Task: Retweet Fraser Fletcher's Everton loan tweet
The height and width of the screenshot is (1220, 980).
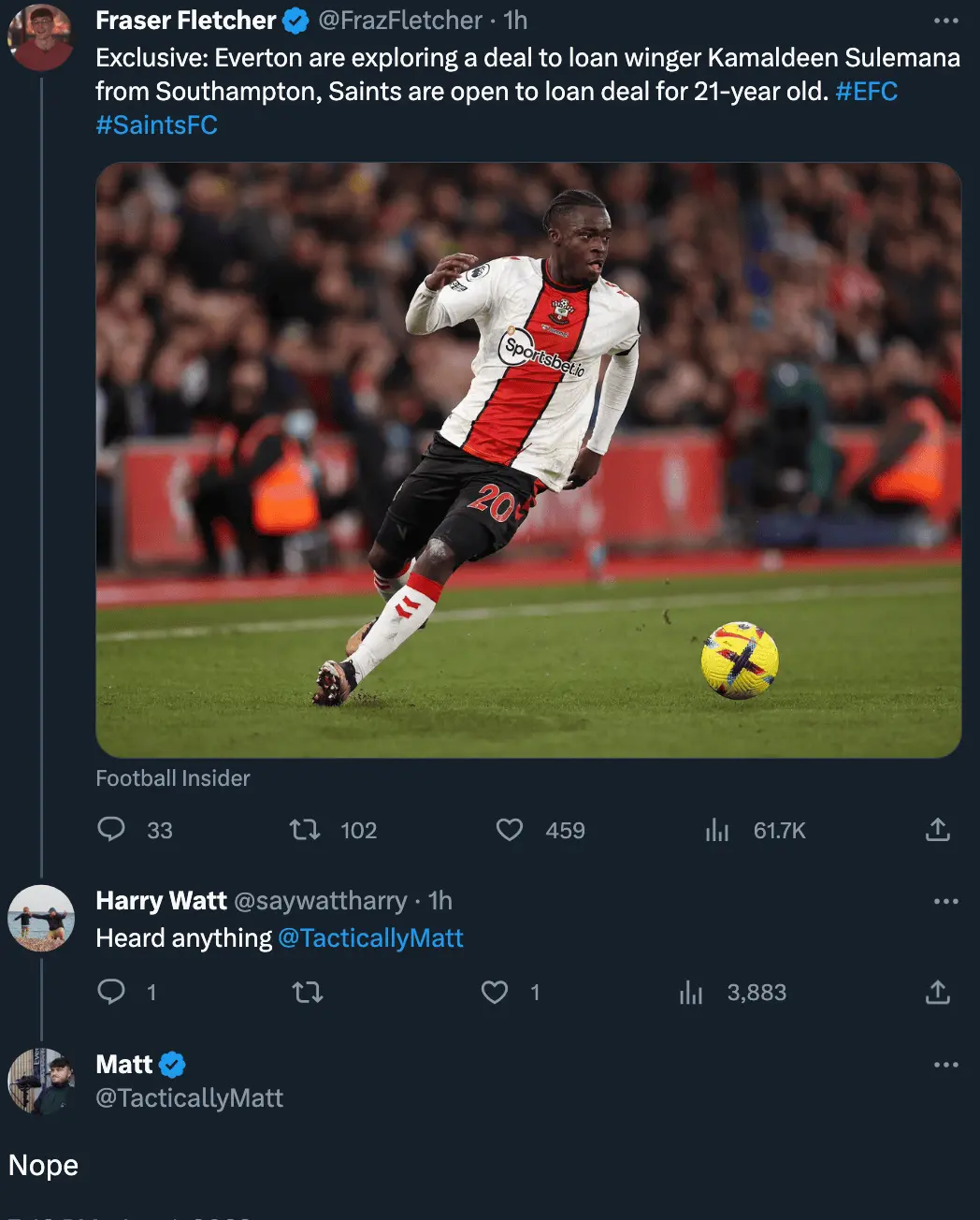Action: click(x=305, y=830)
